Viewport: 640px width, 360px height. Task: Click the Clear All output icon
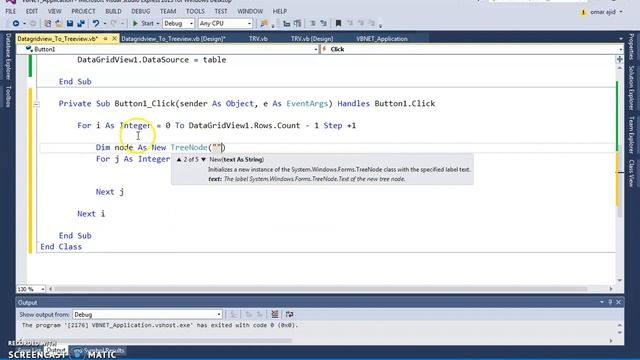coord(275,314)
